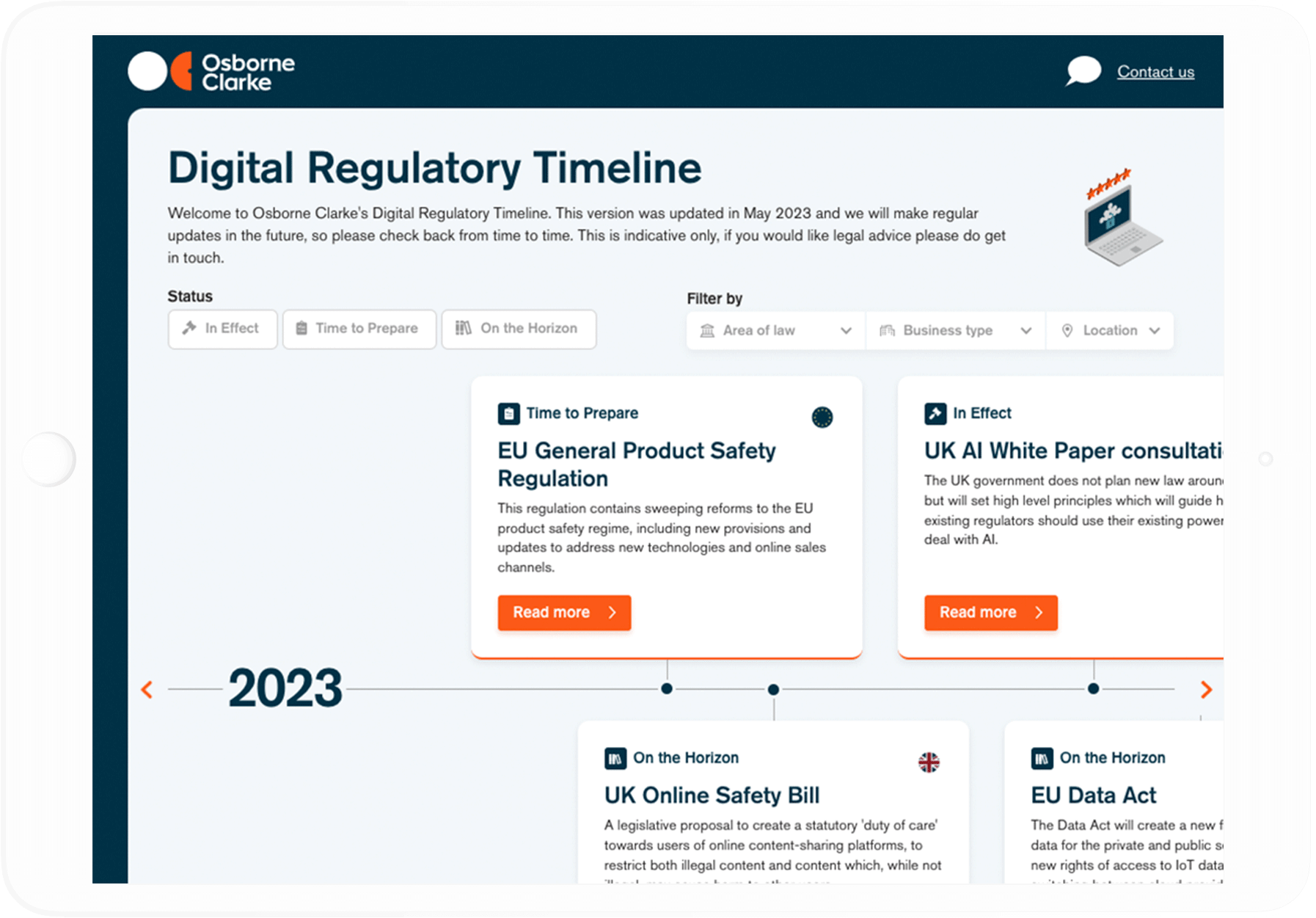Click the UK flag icon on Online Safety Bill
The image size is (1316, 918).
929,763
